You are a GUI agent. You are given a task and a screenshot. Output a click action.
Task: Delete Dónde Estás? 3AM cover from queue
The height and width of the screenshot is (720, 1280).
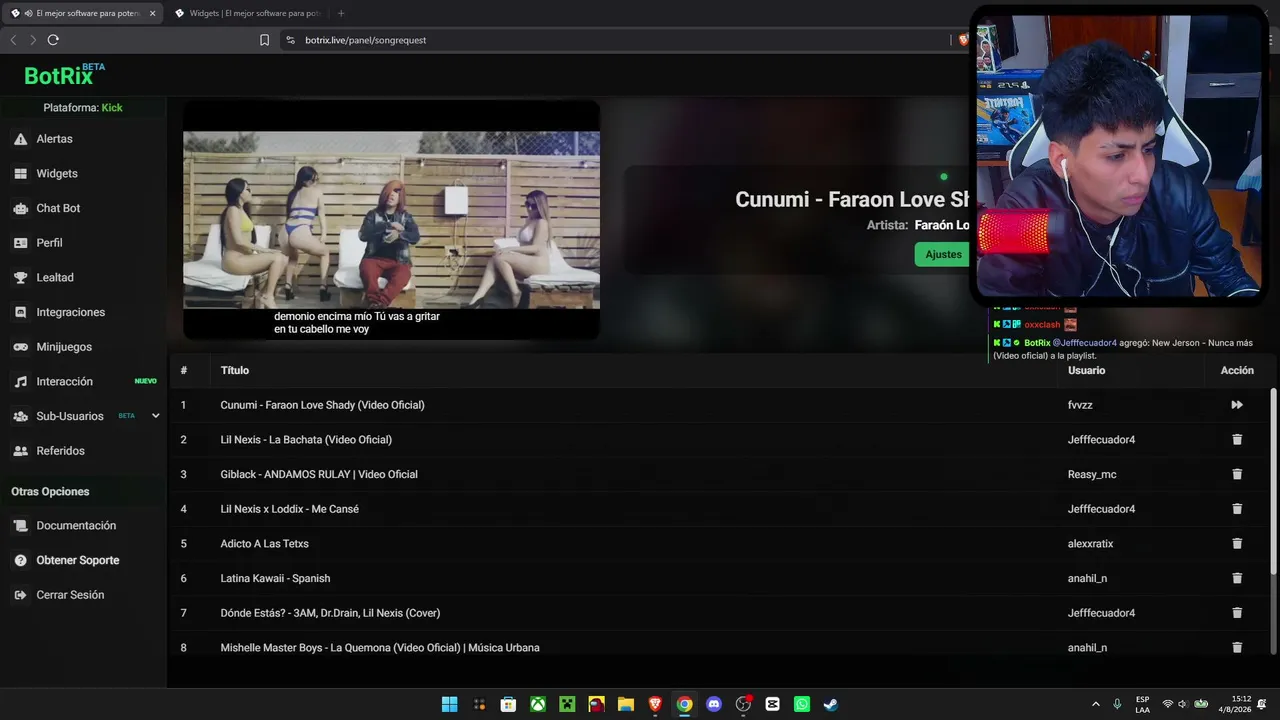pyautogui.click(x=1237, y=613)
